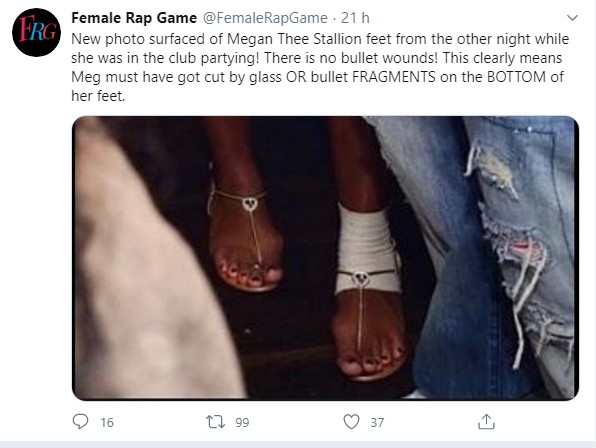Visit the @FemaleRapGame handle link
Viewport: 596px width, 448px height.
265,18
